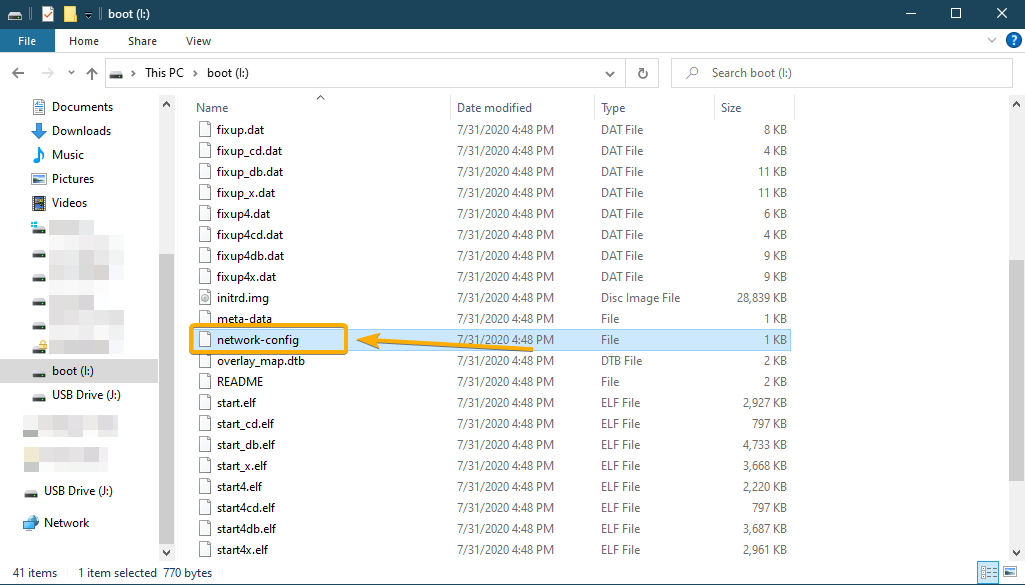Click the file list vertical scrollbar

coord(1016,371)
